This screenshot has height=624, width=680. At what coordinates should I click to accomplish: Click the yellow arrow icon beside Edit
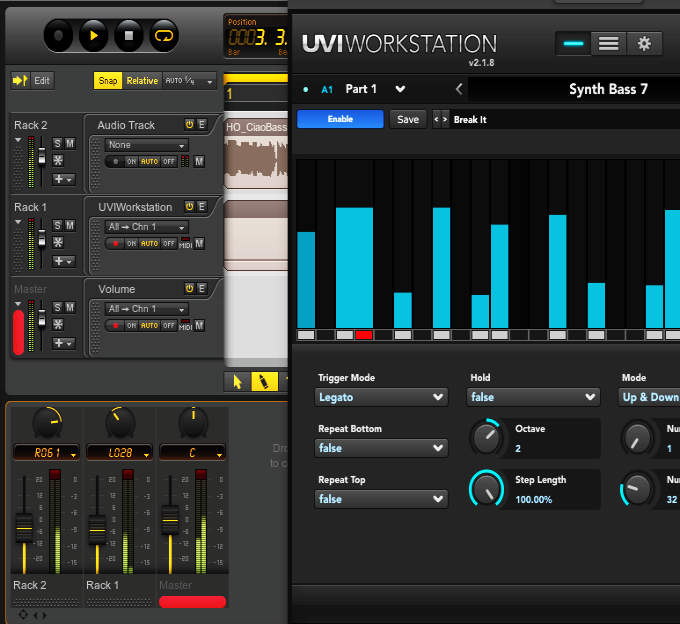point(20,80)
